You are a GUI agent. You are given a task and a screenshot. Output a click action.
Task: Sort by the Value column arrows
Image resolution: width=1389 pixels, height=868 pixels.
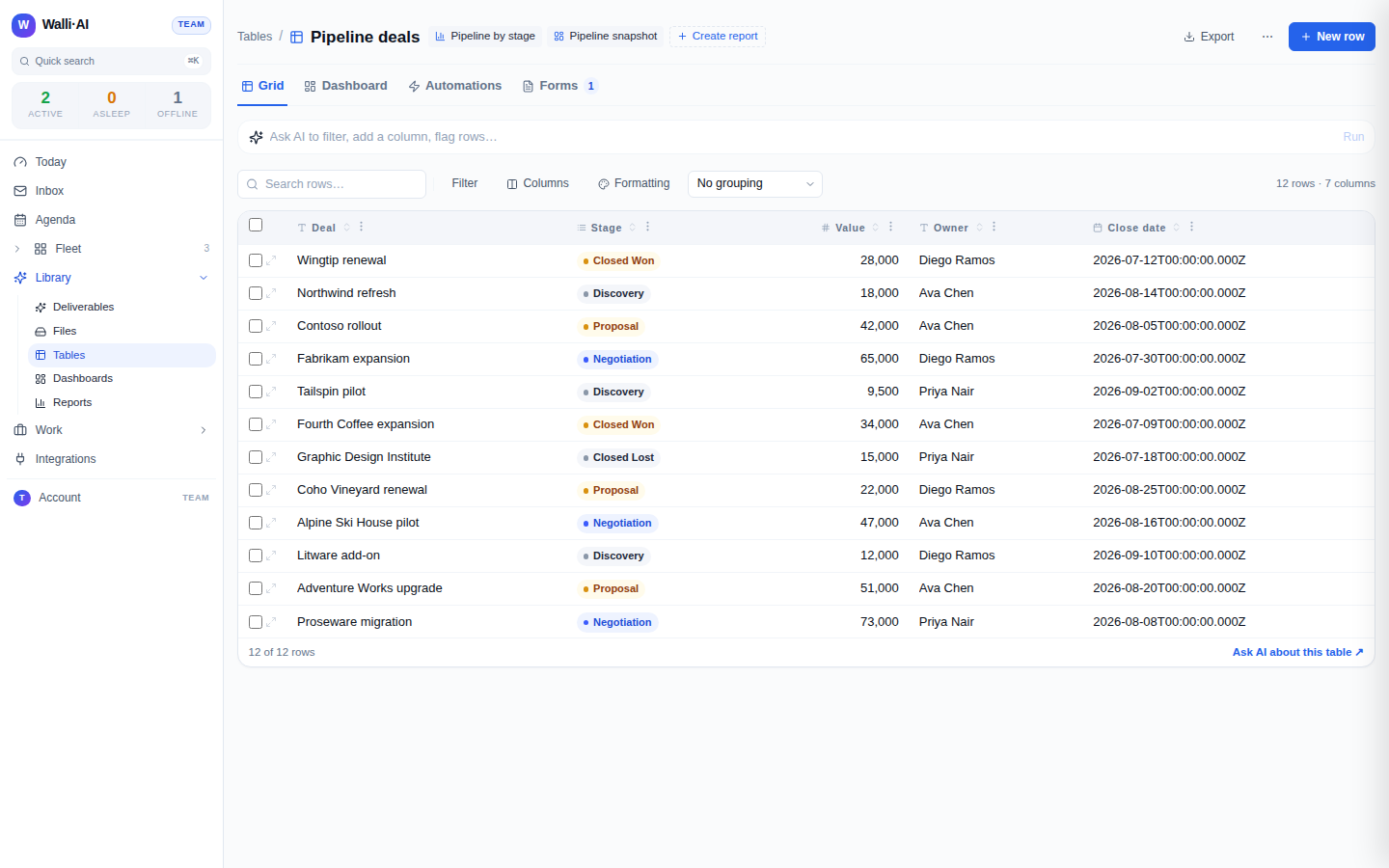tap(876, 228)
